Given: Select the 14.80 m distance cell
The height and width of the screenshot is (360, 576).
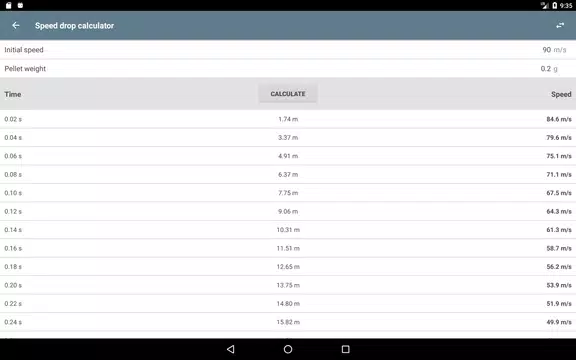Looking at the screenshot, I should pos(288,303).
